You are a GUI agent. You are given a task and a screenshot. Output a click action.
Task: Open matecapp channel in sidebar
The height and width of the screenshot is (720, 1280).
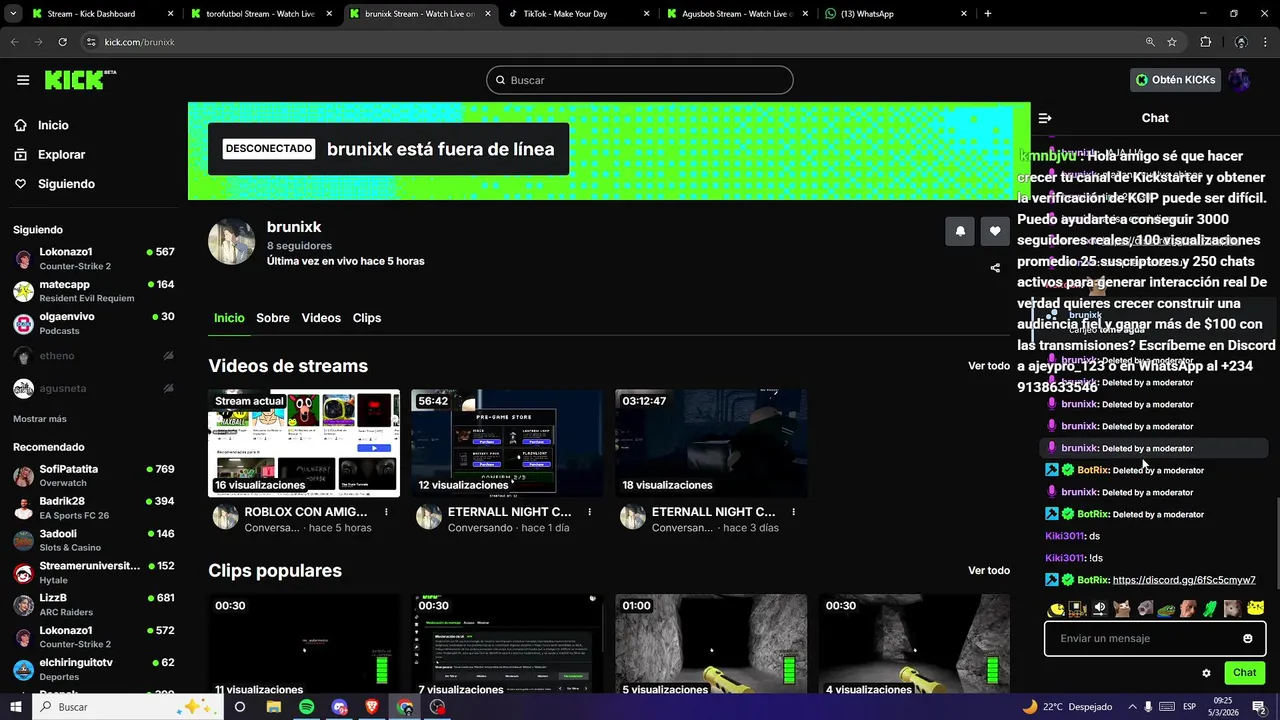click(94, 291)
